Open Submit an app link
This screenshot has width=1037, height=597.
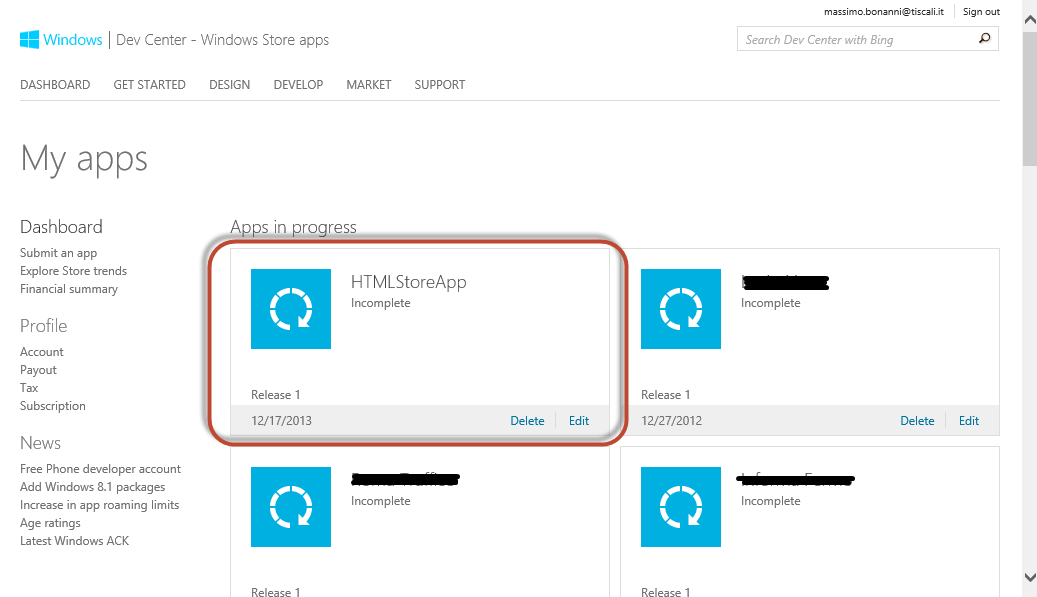pos(59,253)
